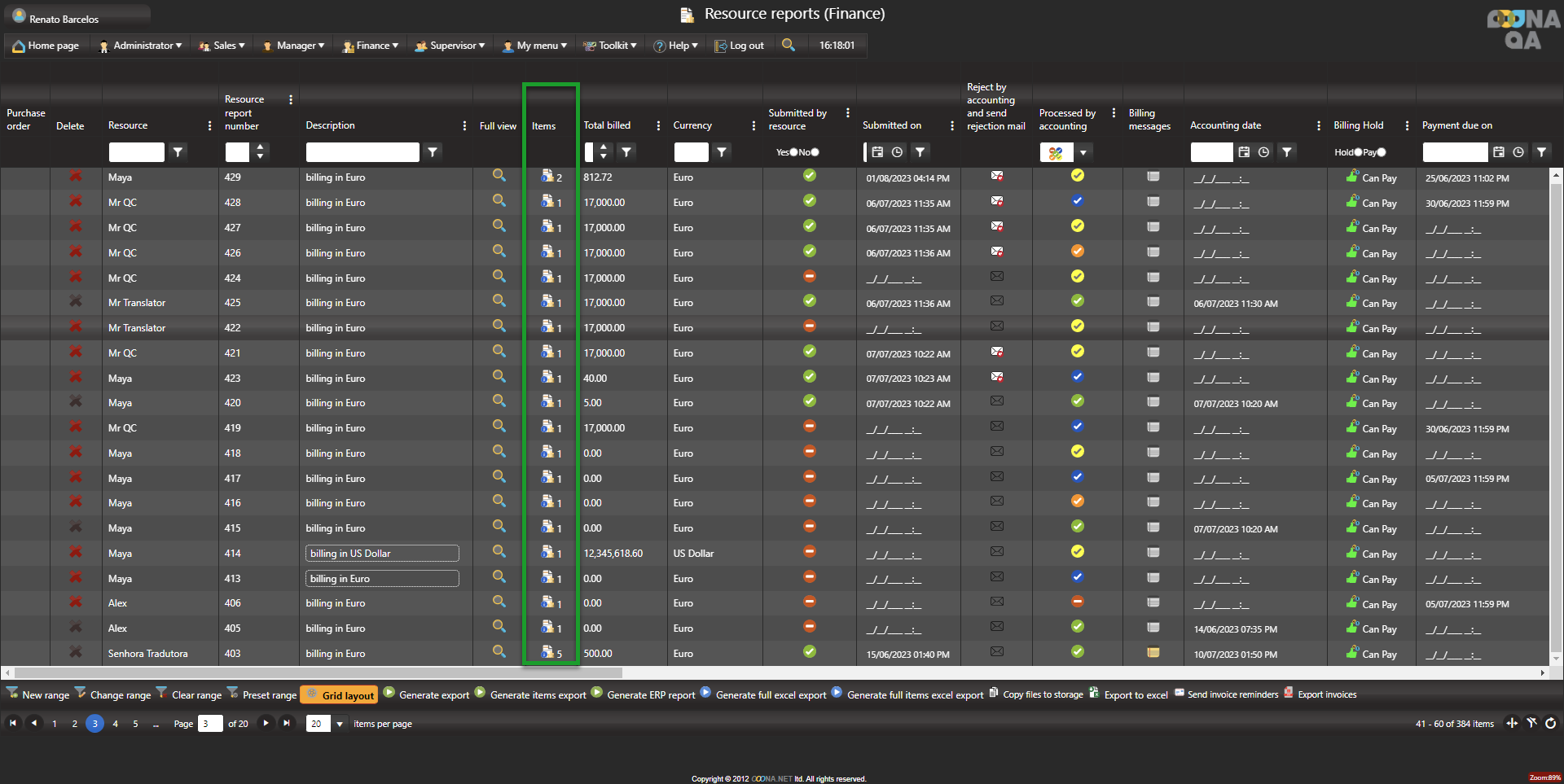Select Pay radio in Billing Hold filter
This screenshot has height=784, width=1564.
[1382, 152]
